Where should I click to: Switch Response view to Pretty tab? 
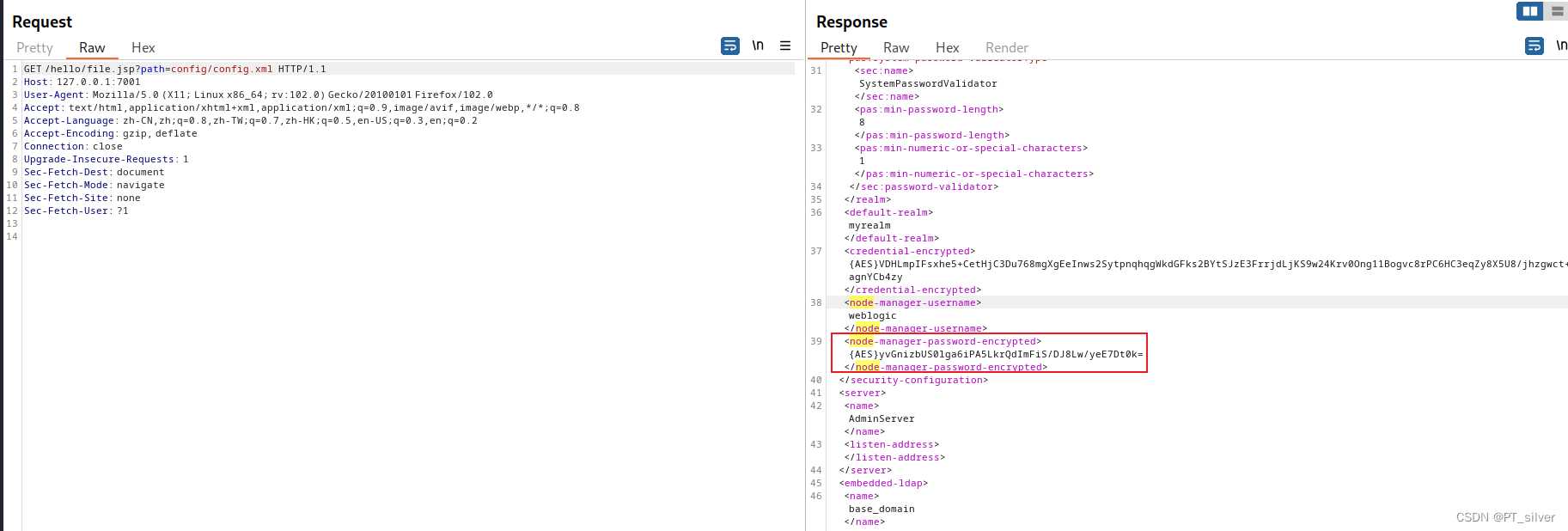[x=839, y=48]
